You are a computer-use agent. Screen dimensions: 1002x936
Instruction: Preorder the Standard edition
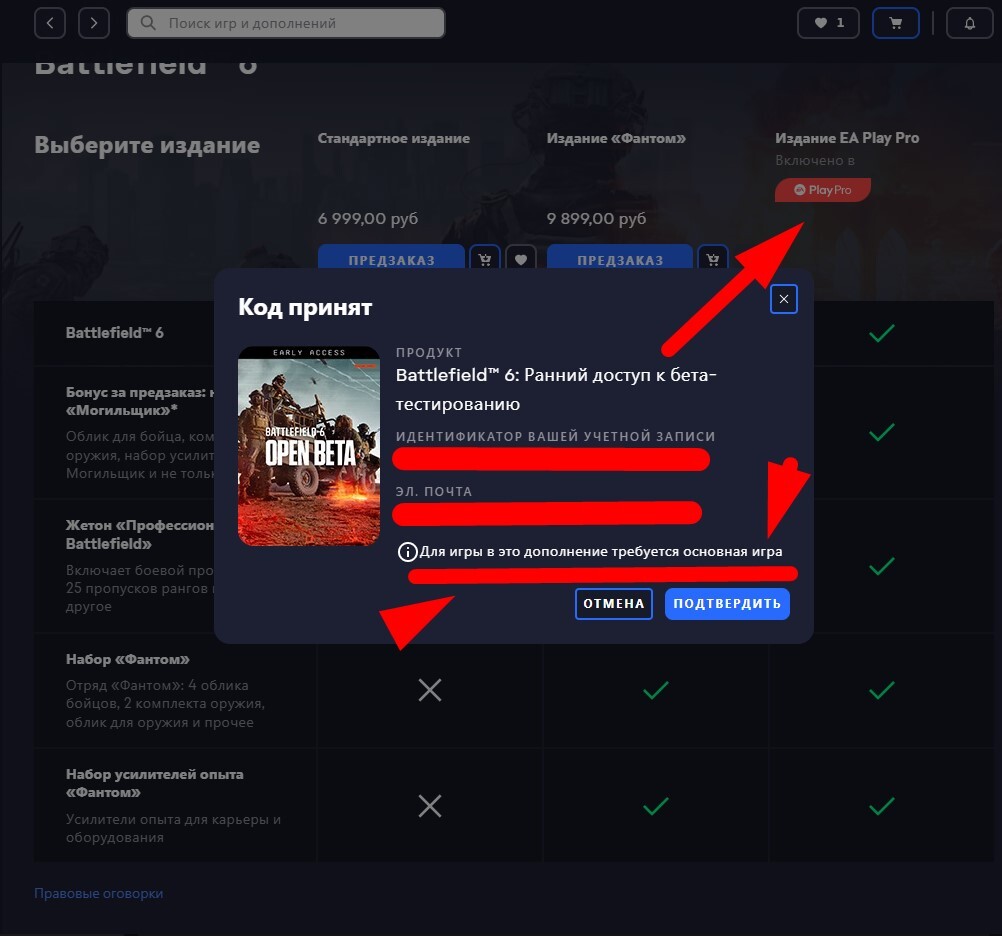pos(391,258)
